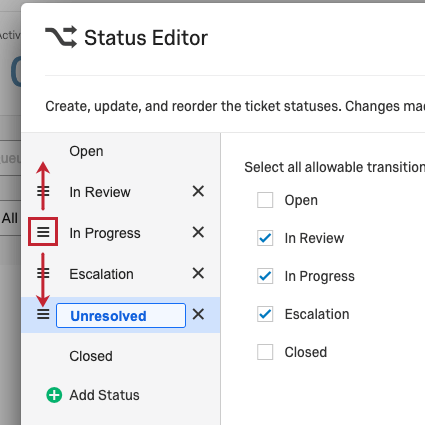Click the Unresolved status name field

[121, 315]
